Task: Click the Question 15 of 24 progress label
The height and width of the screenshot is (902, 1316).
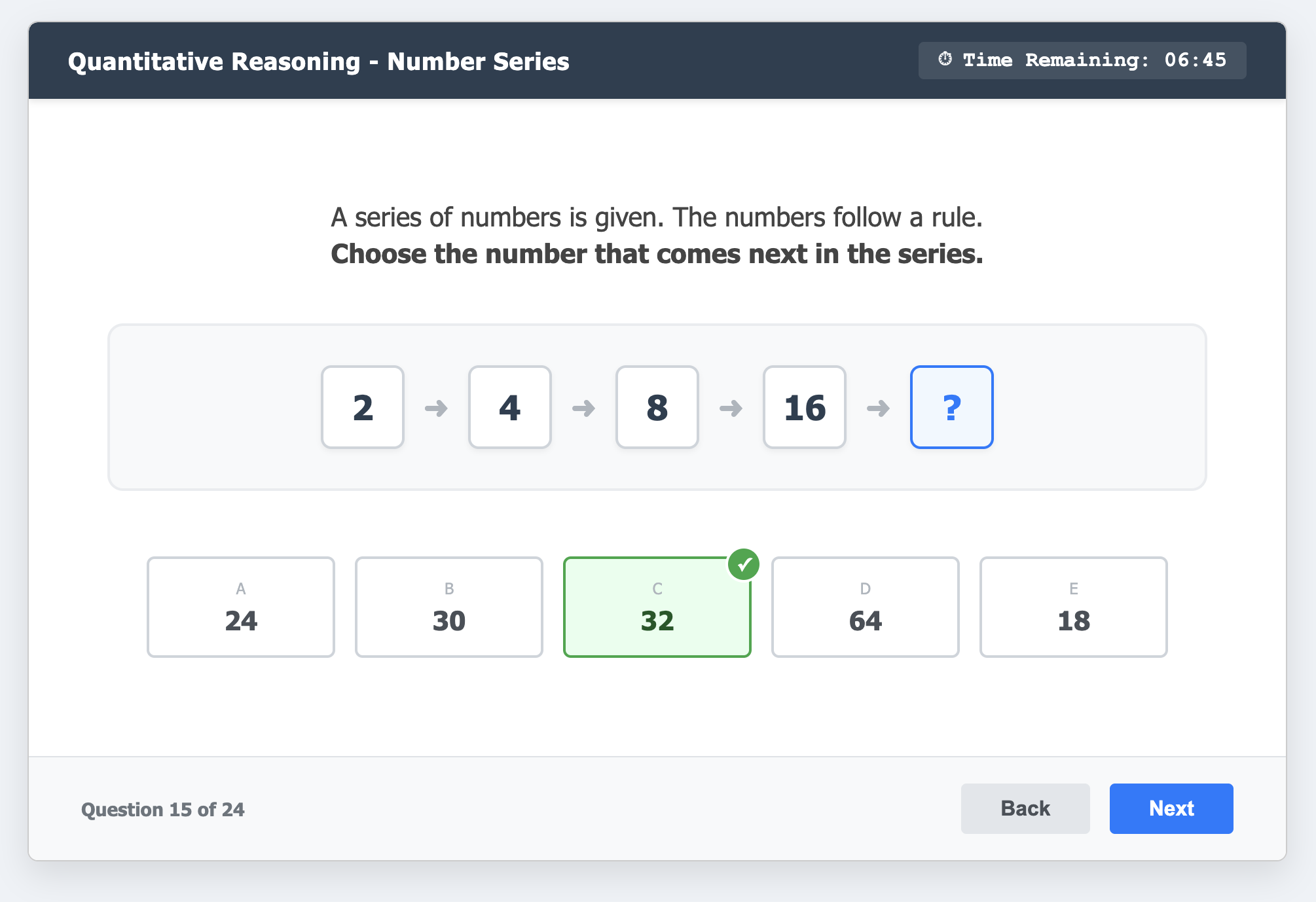Action: pyautogui.click(x=163, y=810)
